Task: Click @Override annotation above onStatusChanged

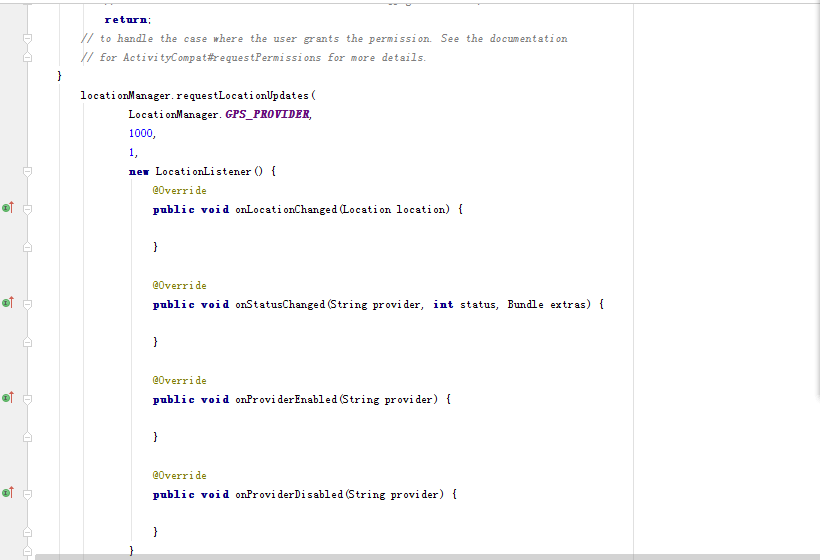Action: click(179, 285)
